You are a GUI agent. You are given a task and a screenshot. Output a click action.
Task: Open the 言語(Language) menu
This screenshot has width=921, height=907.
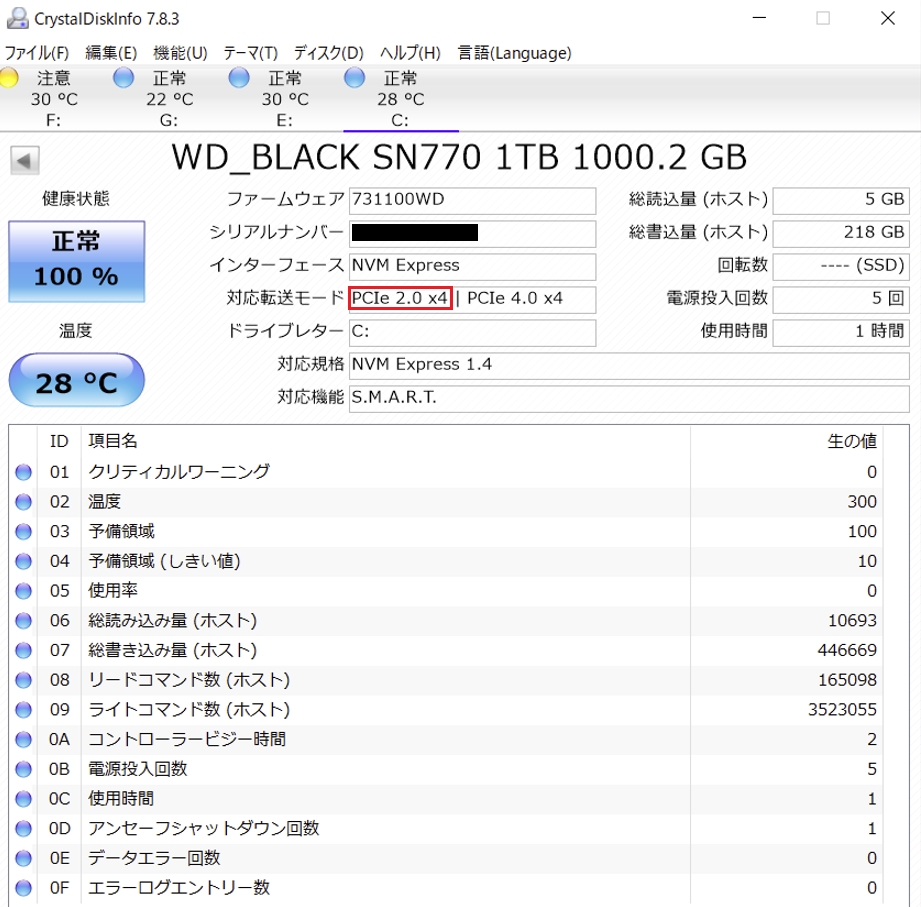point(514,53)
